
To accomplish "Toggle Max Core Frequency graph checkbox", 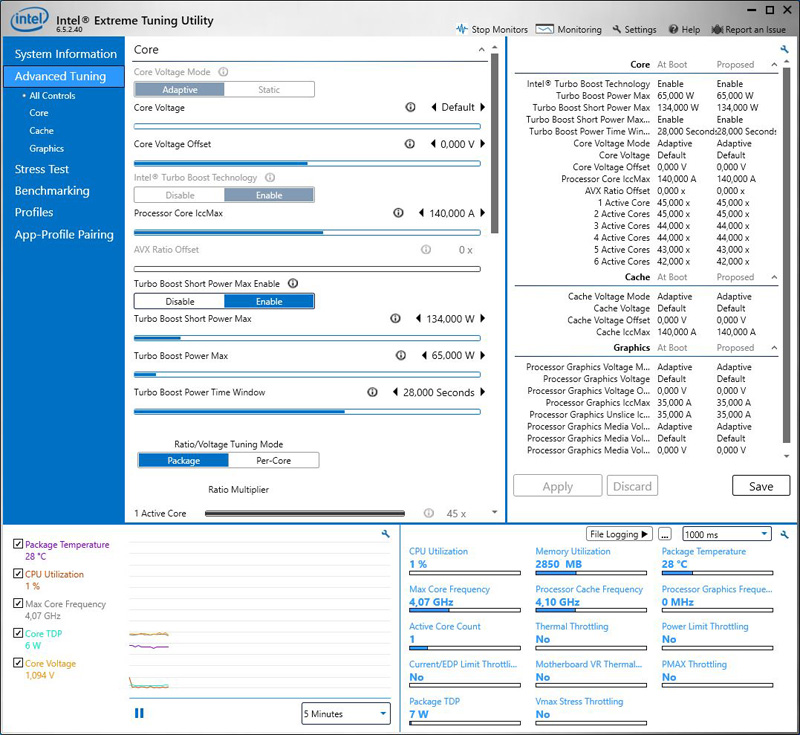I will (18, 603).
